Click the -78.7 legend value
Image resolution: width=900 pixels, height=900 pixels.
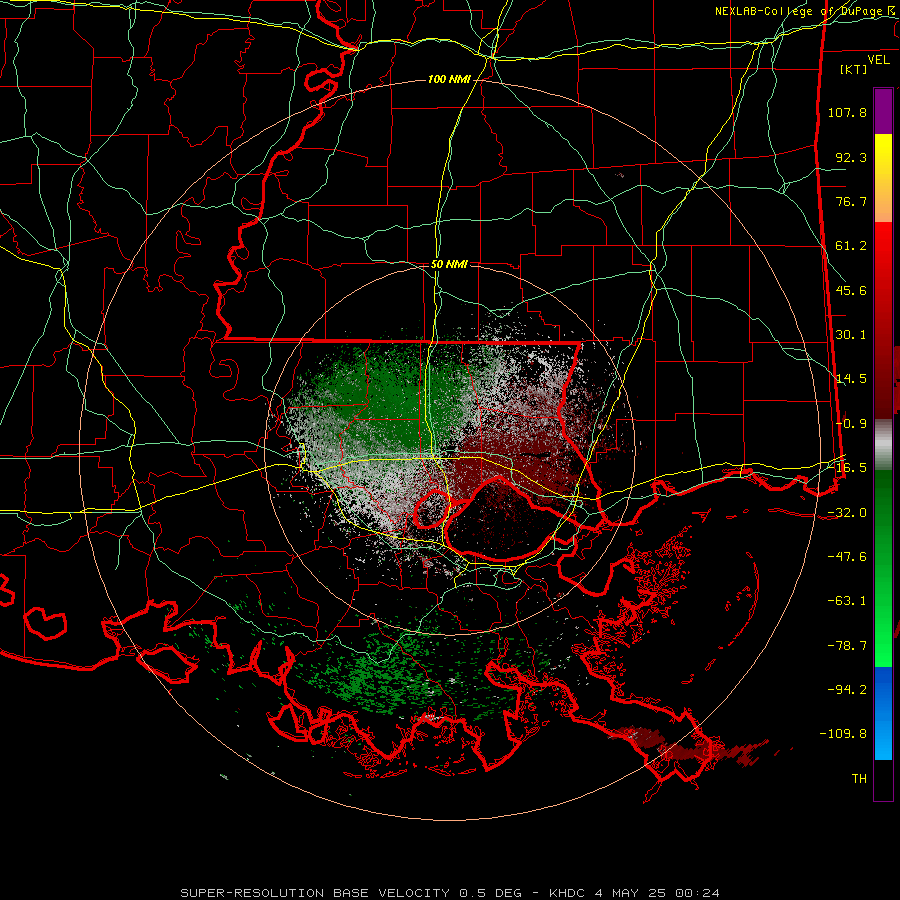(847, 646)
